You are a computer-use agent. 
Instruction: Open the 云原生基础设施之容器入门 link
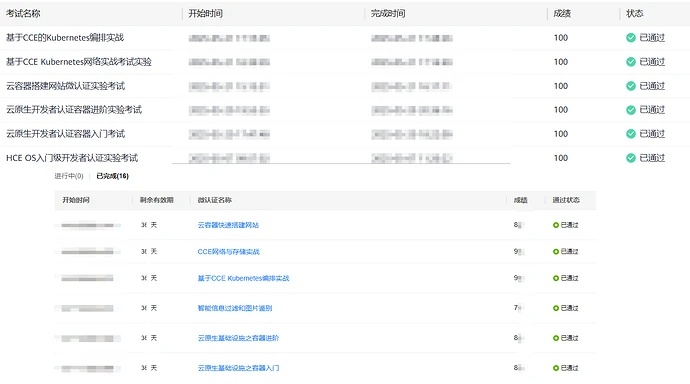(238, 368)
